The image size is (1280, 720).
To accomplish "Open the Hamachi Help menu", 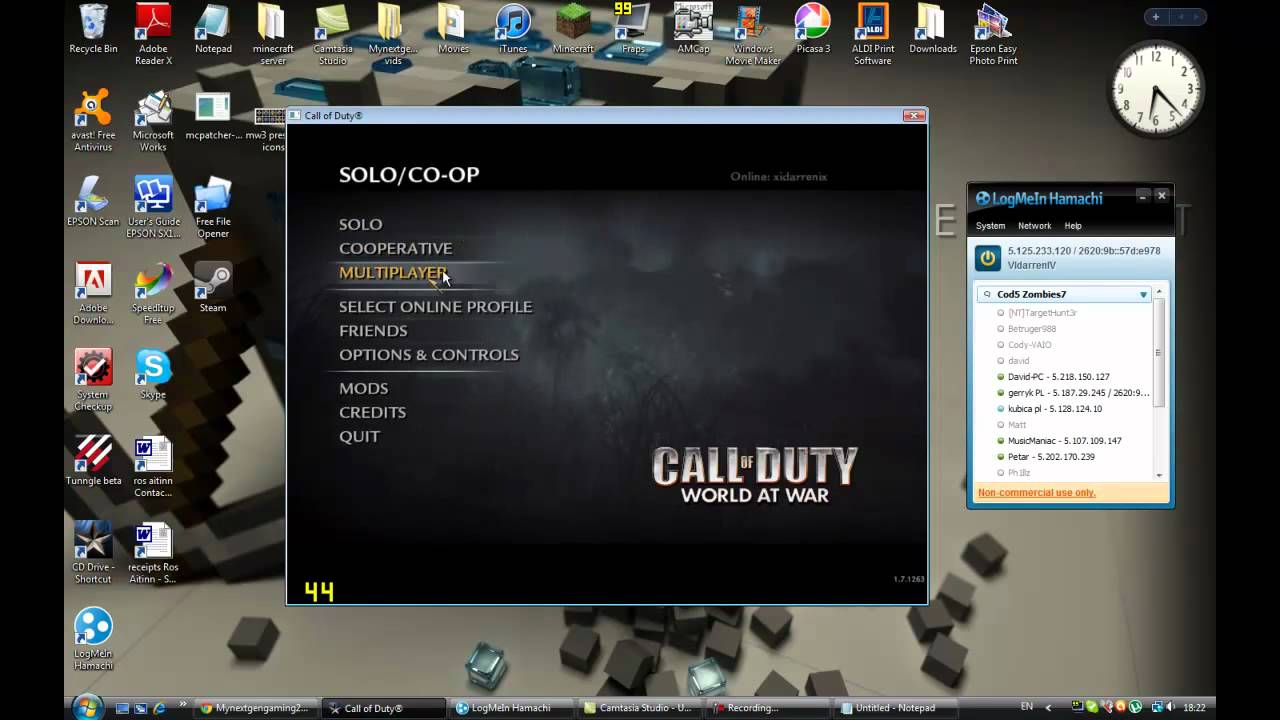I will 1073,226.
